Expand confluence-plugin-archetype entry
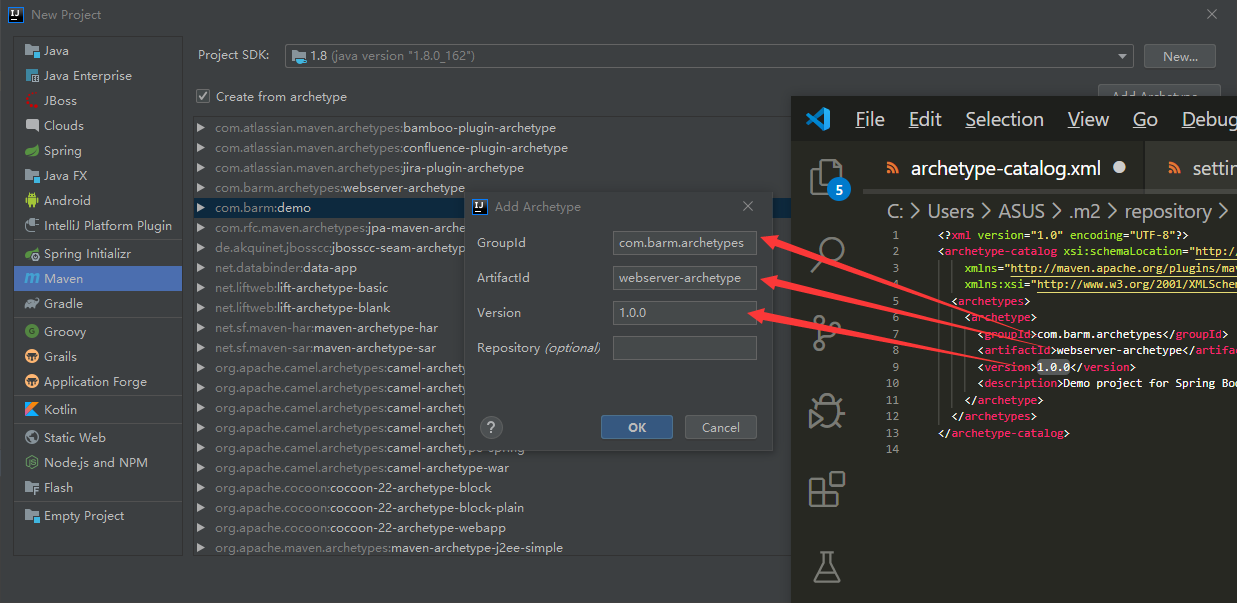The image size is (1237, 603). pyautogui.click(x=201, y=148)
